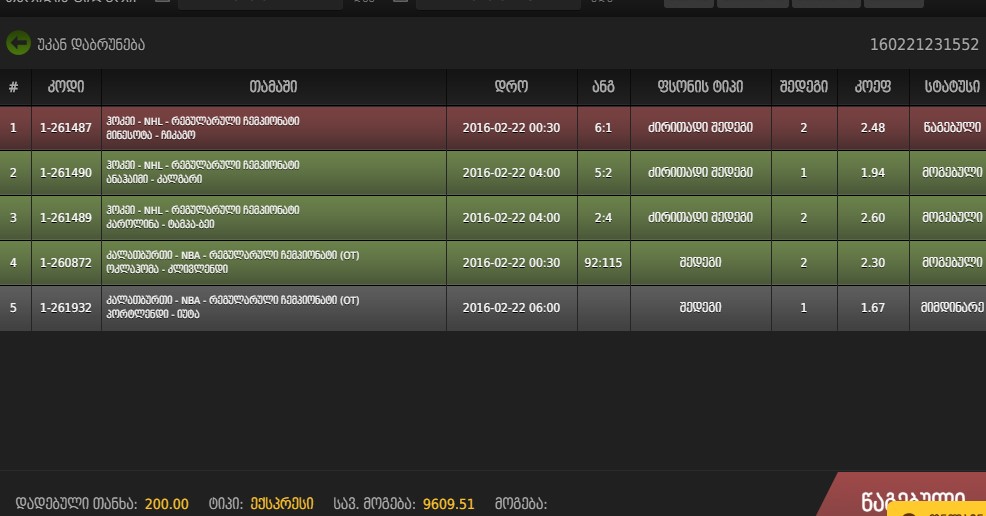Click the დრო column header
The height and width of the screenshot is (516, 986).
point(511,87)
